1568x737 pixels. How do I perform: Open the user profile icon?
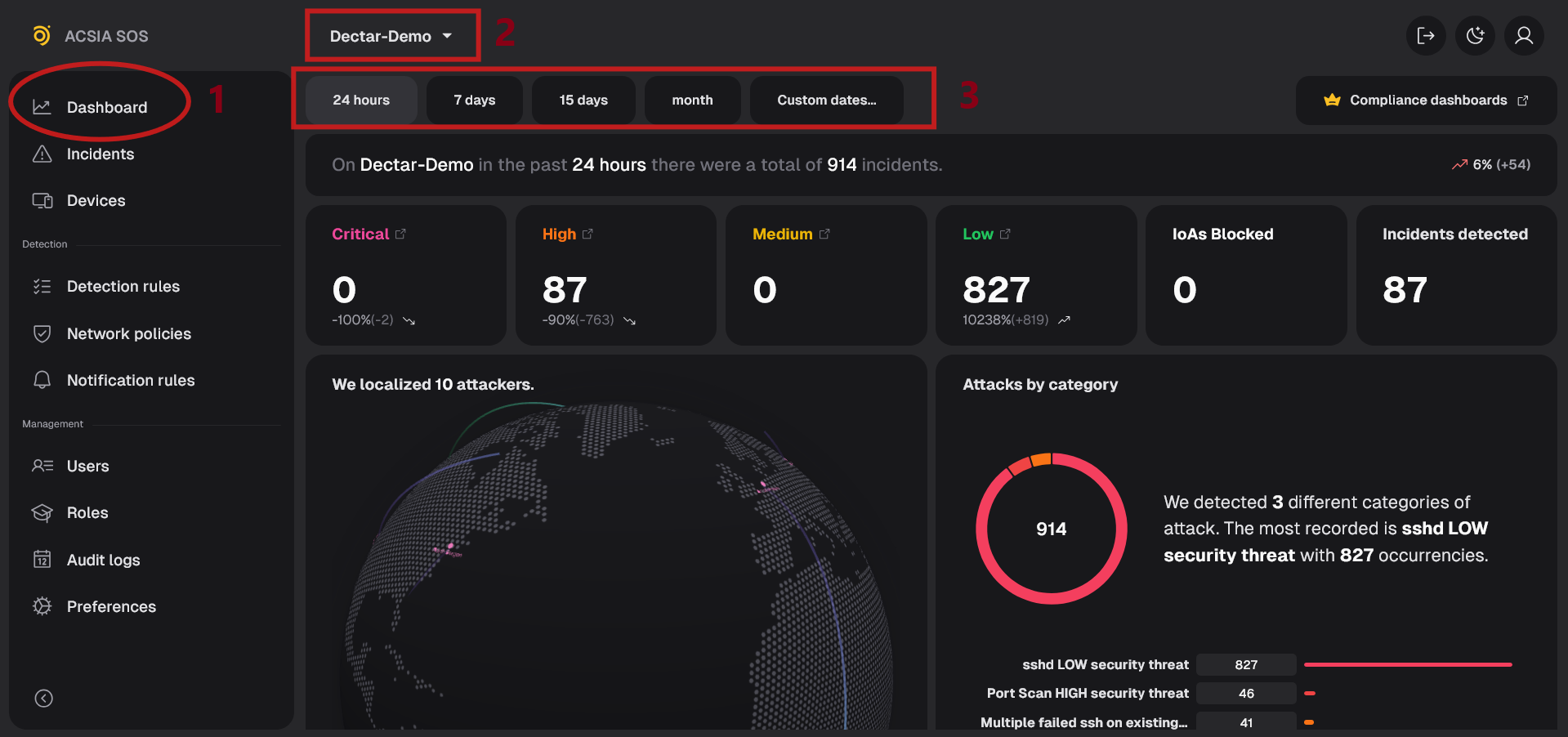[x=1524, y=35]
